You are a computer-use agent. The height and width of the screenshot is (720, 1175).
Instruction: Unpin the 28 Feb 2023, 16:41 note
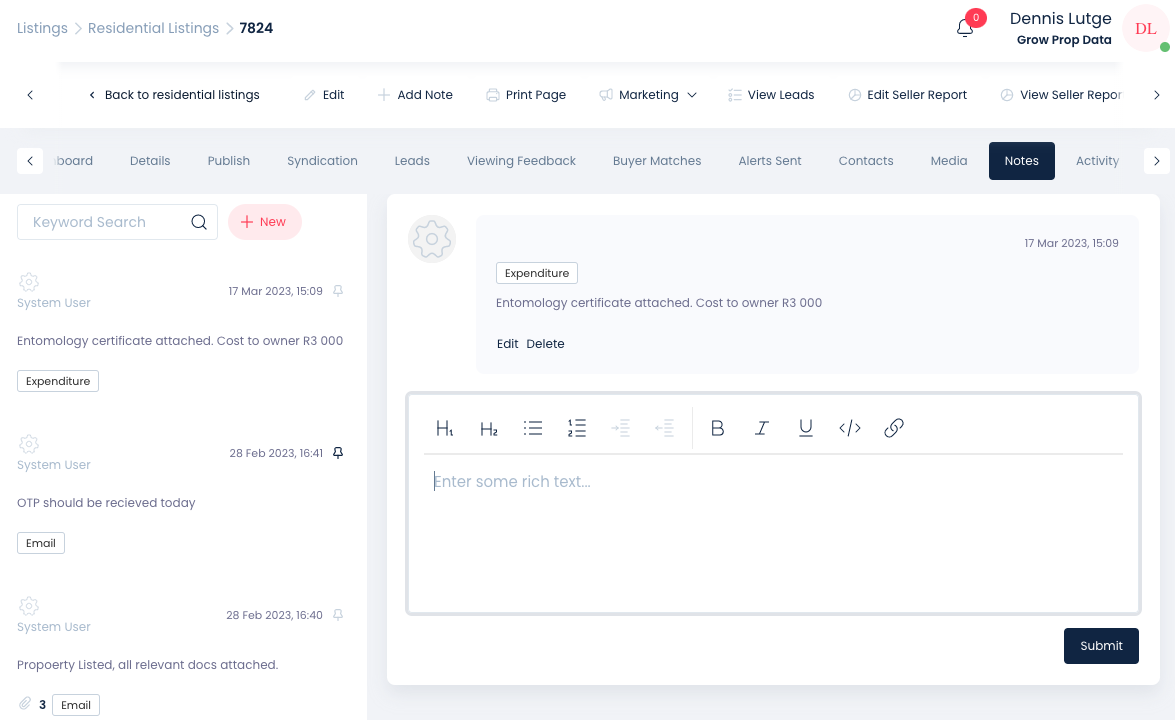[x=338, y=453]
